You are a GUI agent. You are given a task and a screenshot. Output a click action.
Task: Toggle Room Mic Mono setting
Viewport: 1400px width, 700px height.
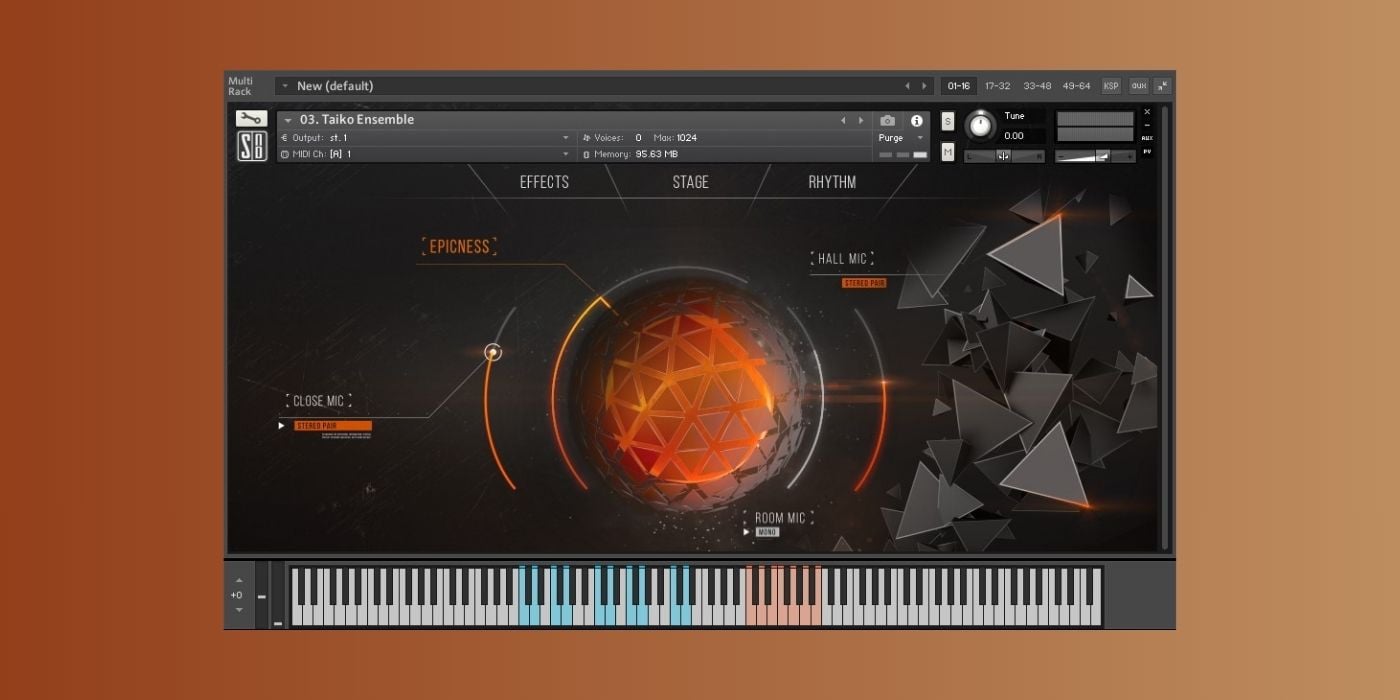[x=767, y=532]
